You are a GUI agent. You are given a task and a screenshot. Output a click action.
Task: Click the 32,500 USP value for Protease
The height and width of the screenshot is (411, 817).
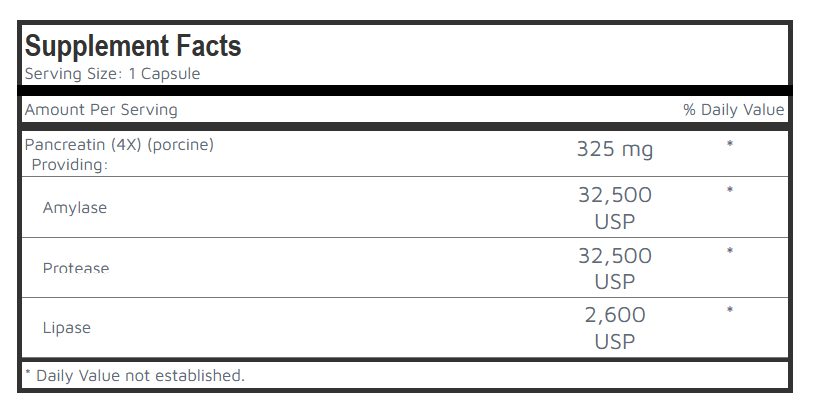tap(614, 268)
